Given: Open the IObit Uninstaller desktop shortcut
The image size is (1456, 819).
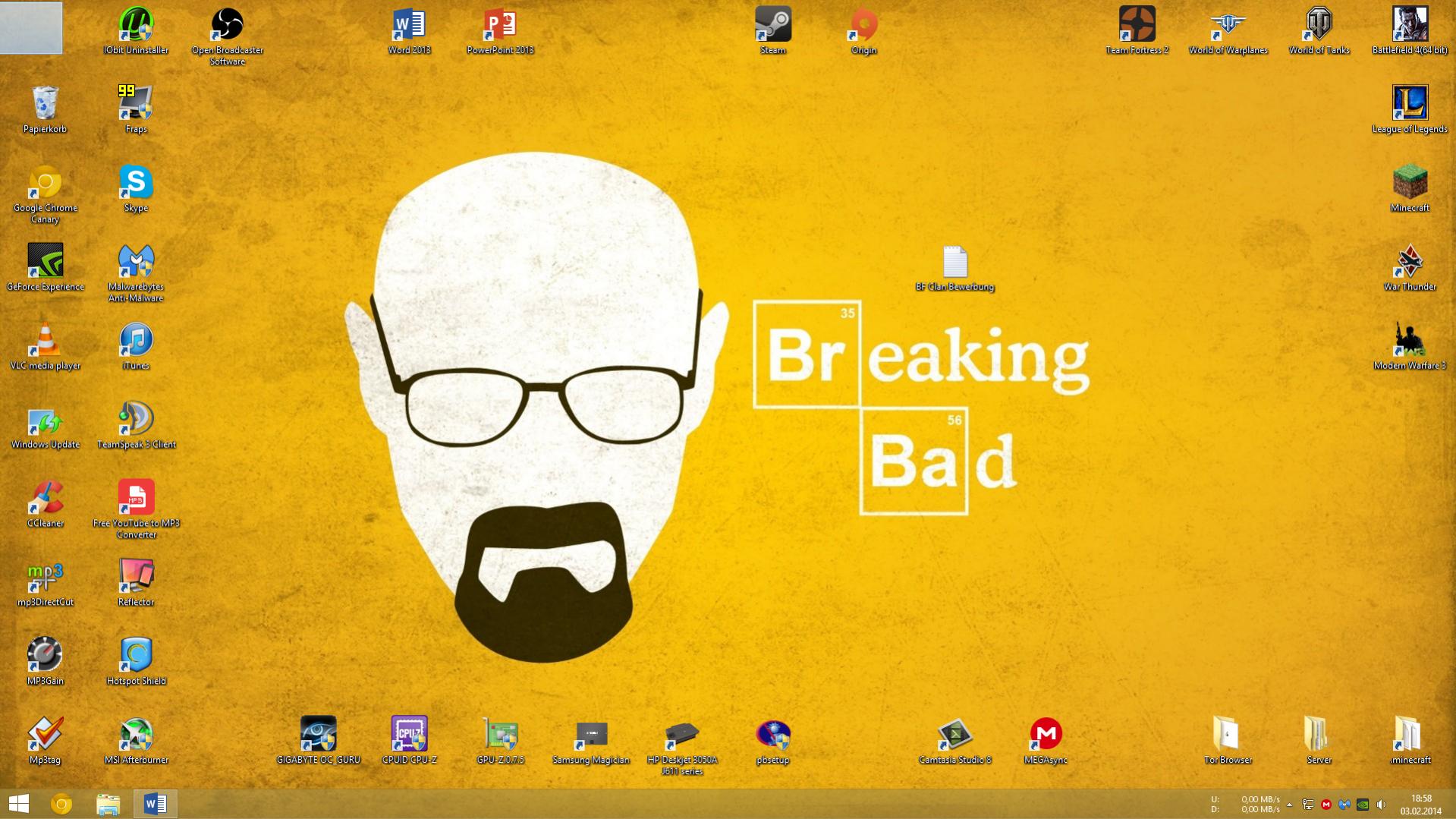Looking at the screenshot, I should point(136,31).
